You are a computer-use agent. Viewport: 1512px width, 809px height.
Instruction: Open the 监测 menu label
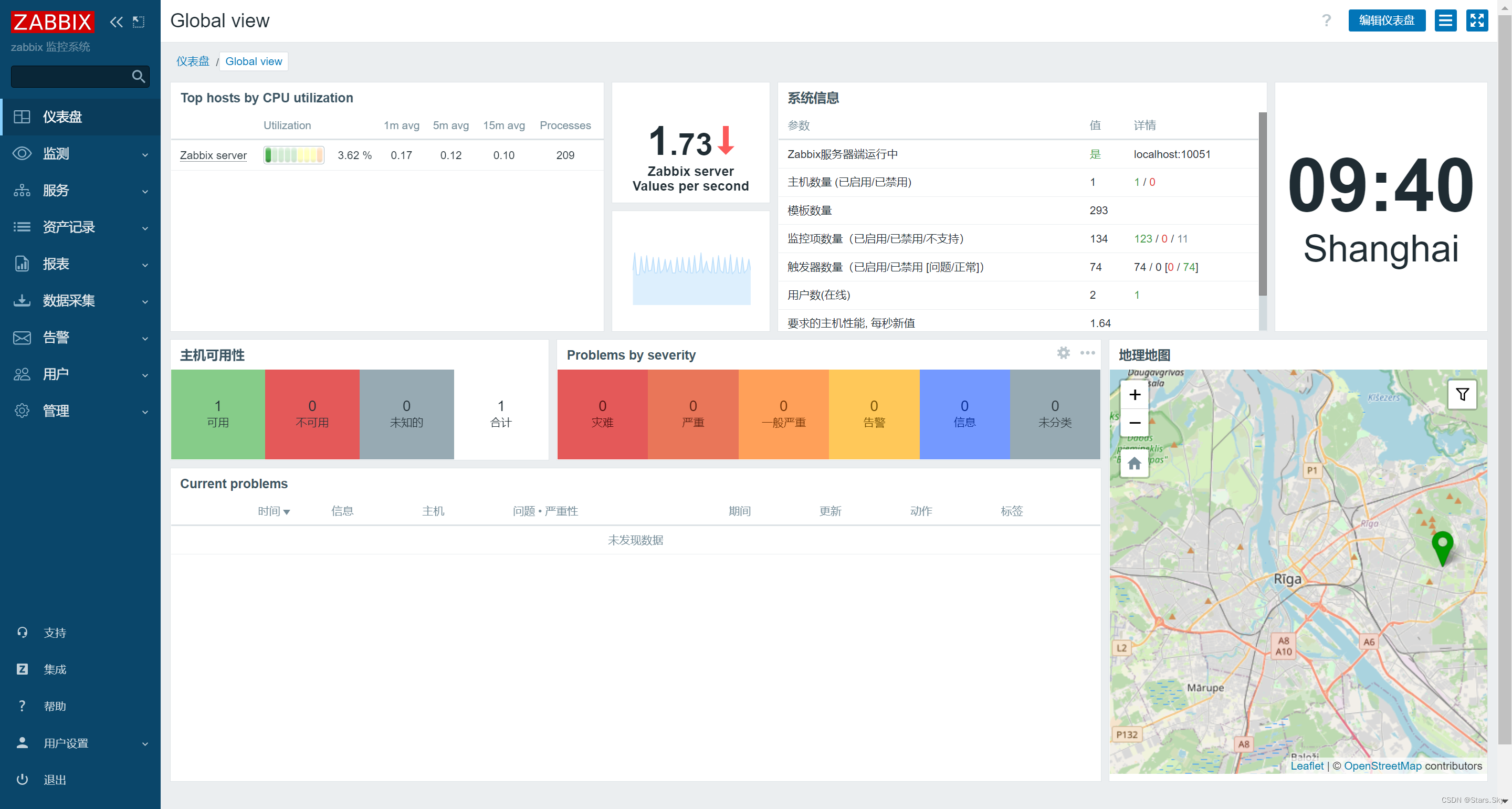[56, 153]
